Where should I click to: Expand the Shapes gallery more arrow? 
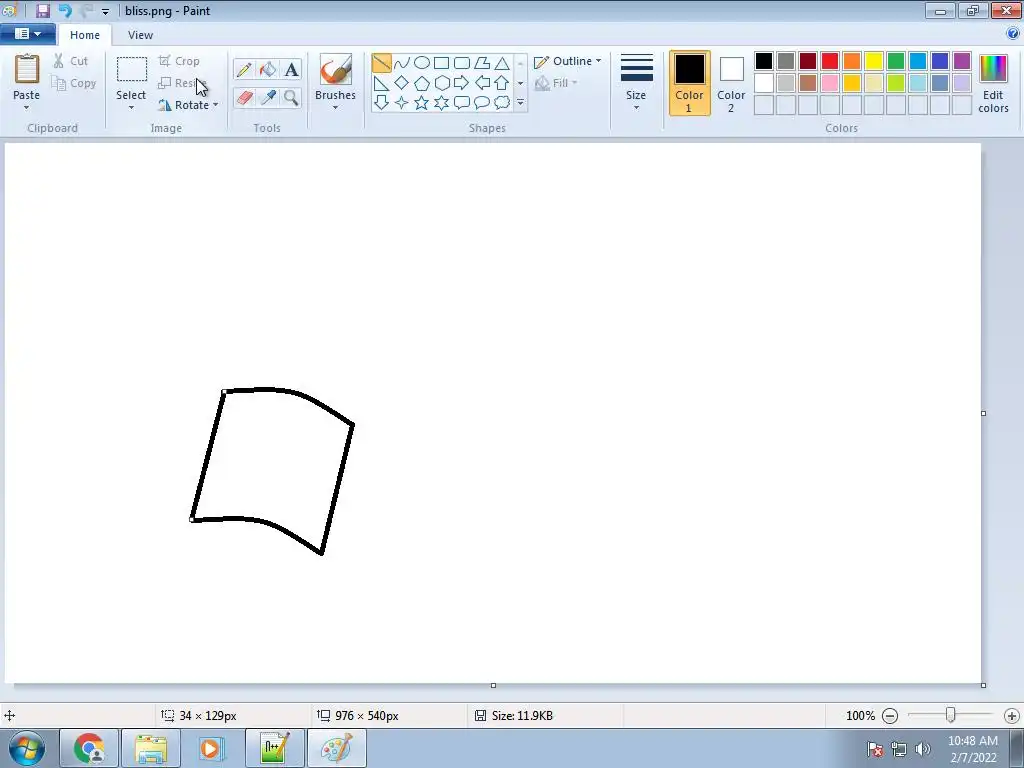(520, 103)
